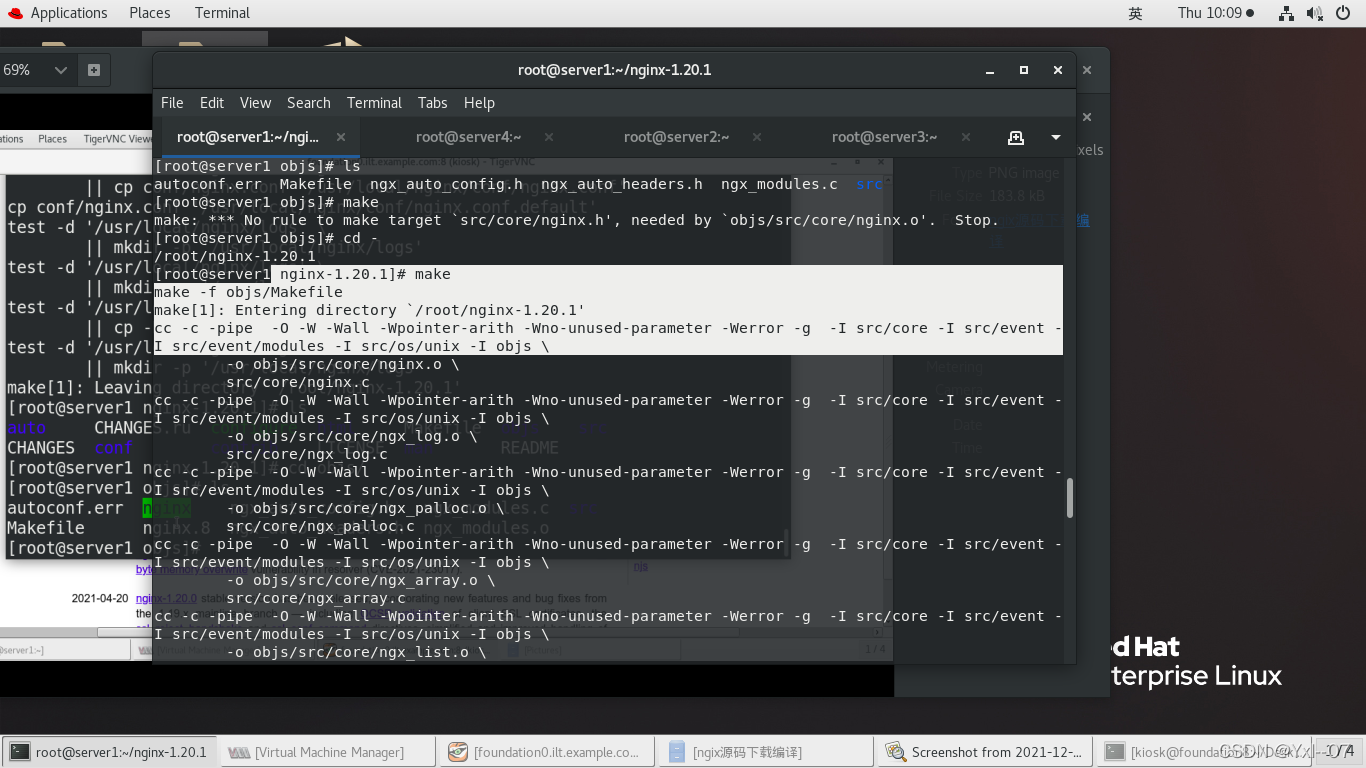Open the volume icon in top bar
The image size is (1366, 768).
[1314, 13]
